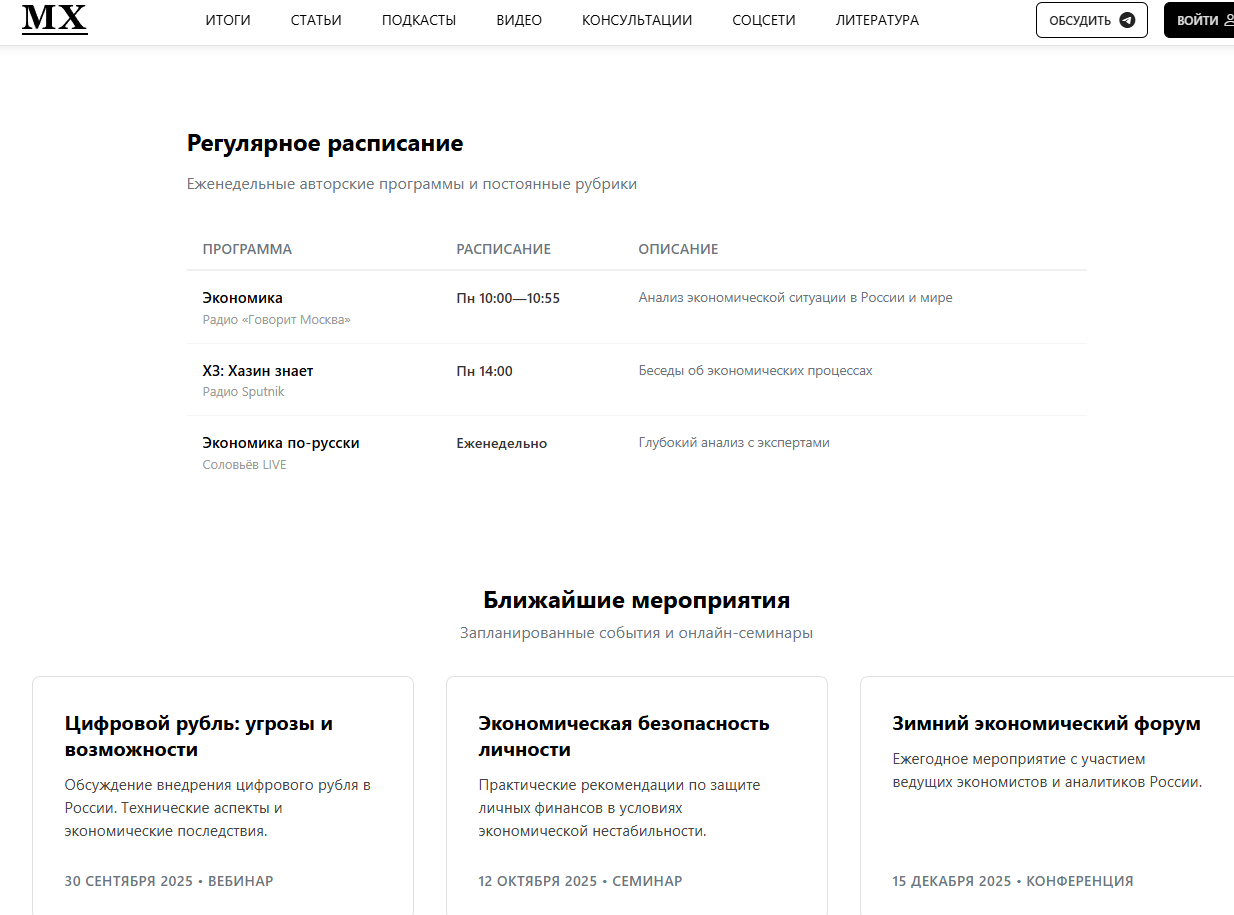Open the СТАТЬИ section
Image resolution: width=1234 pixels, height=915 pixels.
[x=315, y=20]
